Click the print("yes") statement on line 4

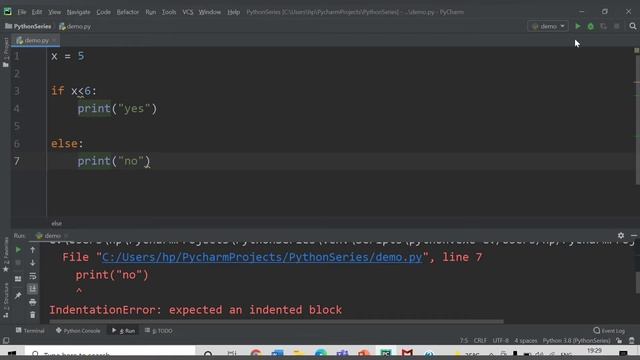tap(117, 109)
